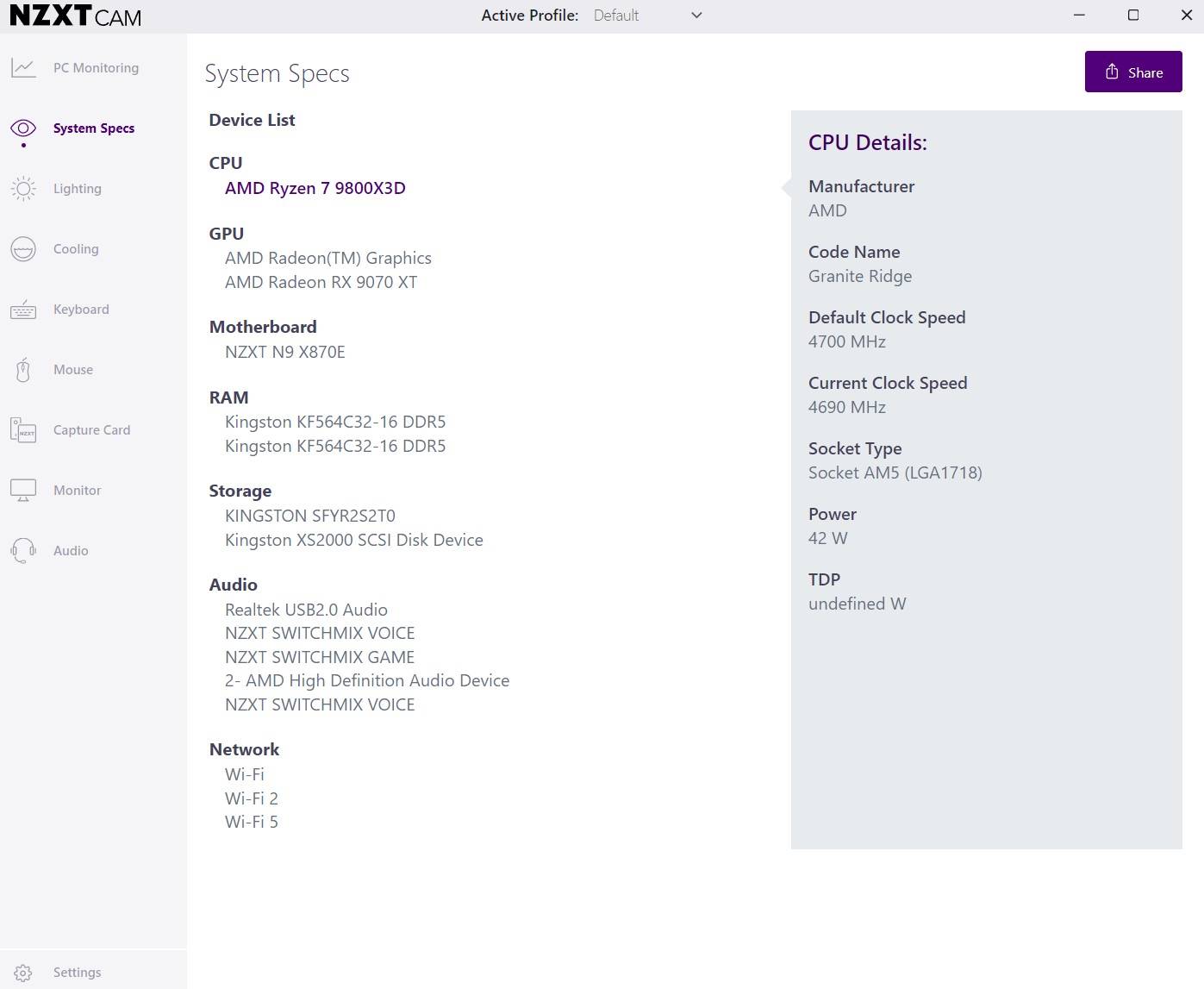Click the Mouse icon in sidebar
The width and height of the screenshot is (1204, 989).
coord(23,370)
